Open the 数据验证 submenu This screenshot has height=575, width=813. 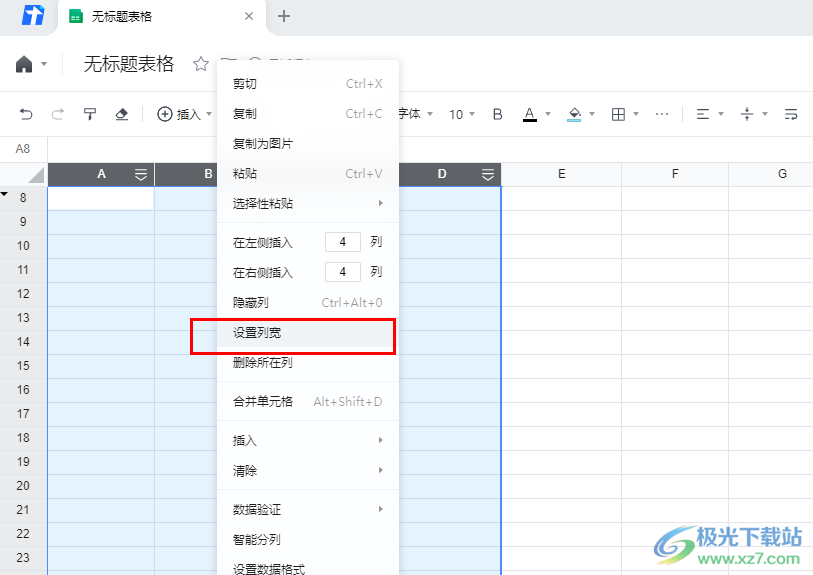click(308, 510)
